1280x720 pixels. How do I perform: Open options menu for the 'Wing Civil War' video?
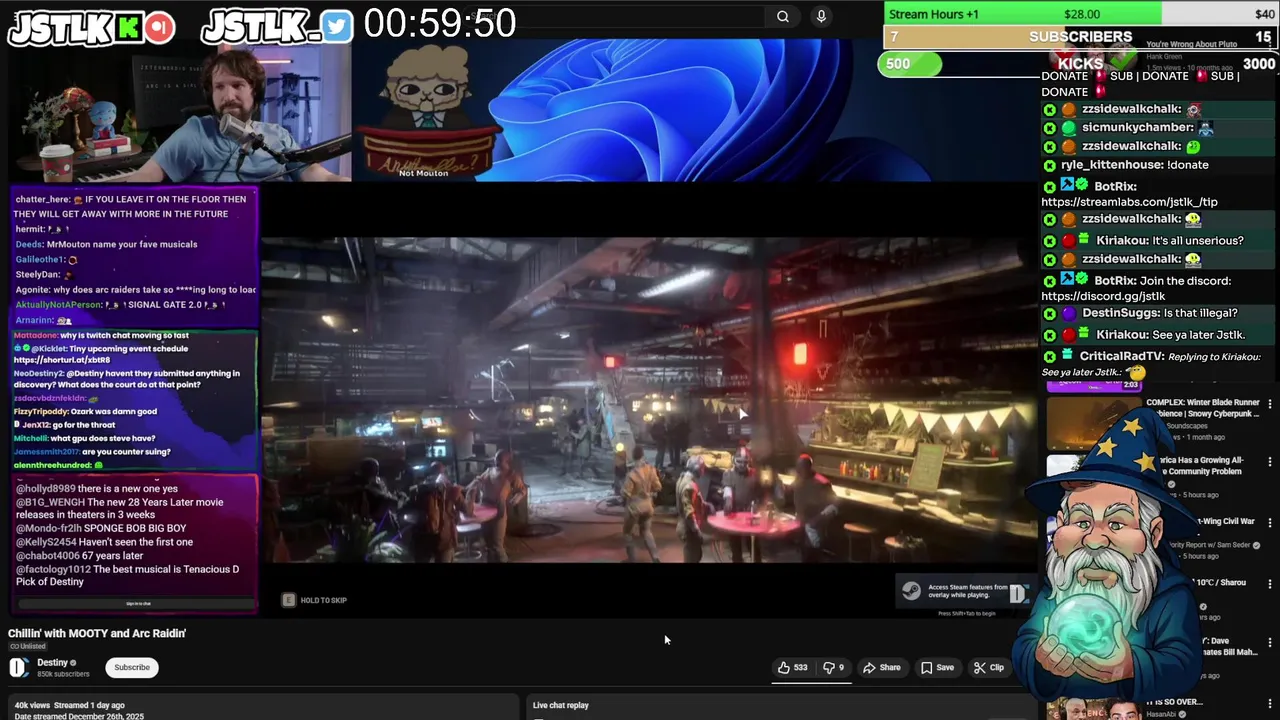(x=1270, y=523)
